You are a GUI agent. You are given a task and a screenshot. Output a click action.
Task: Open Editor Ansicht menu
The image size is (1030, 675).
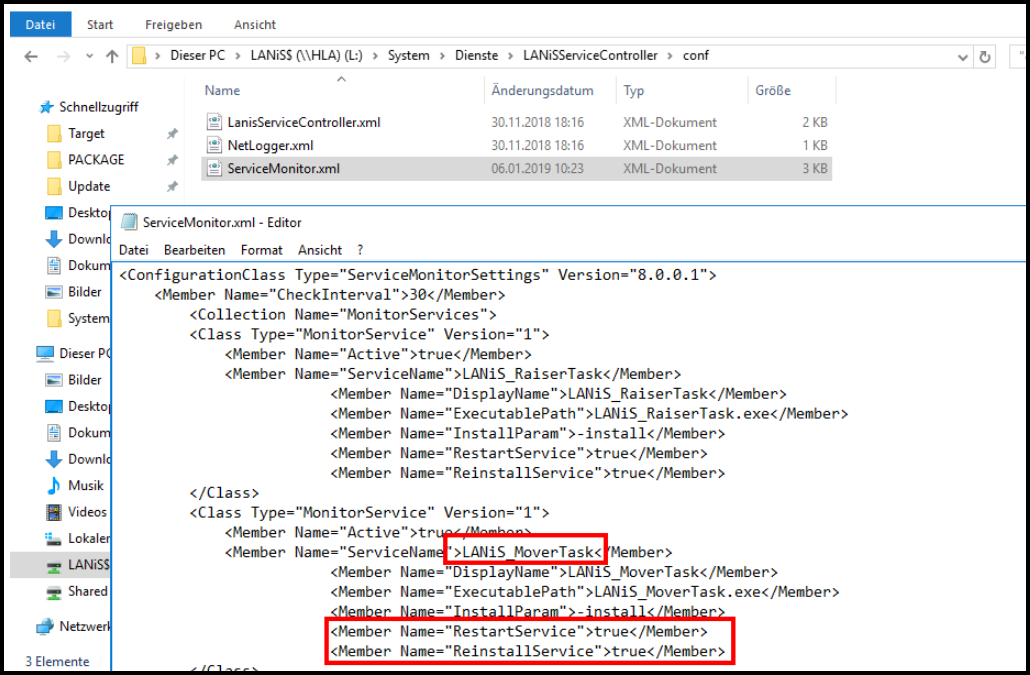(x=320, y=250)
